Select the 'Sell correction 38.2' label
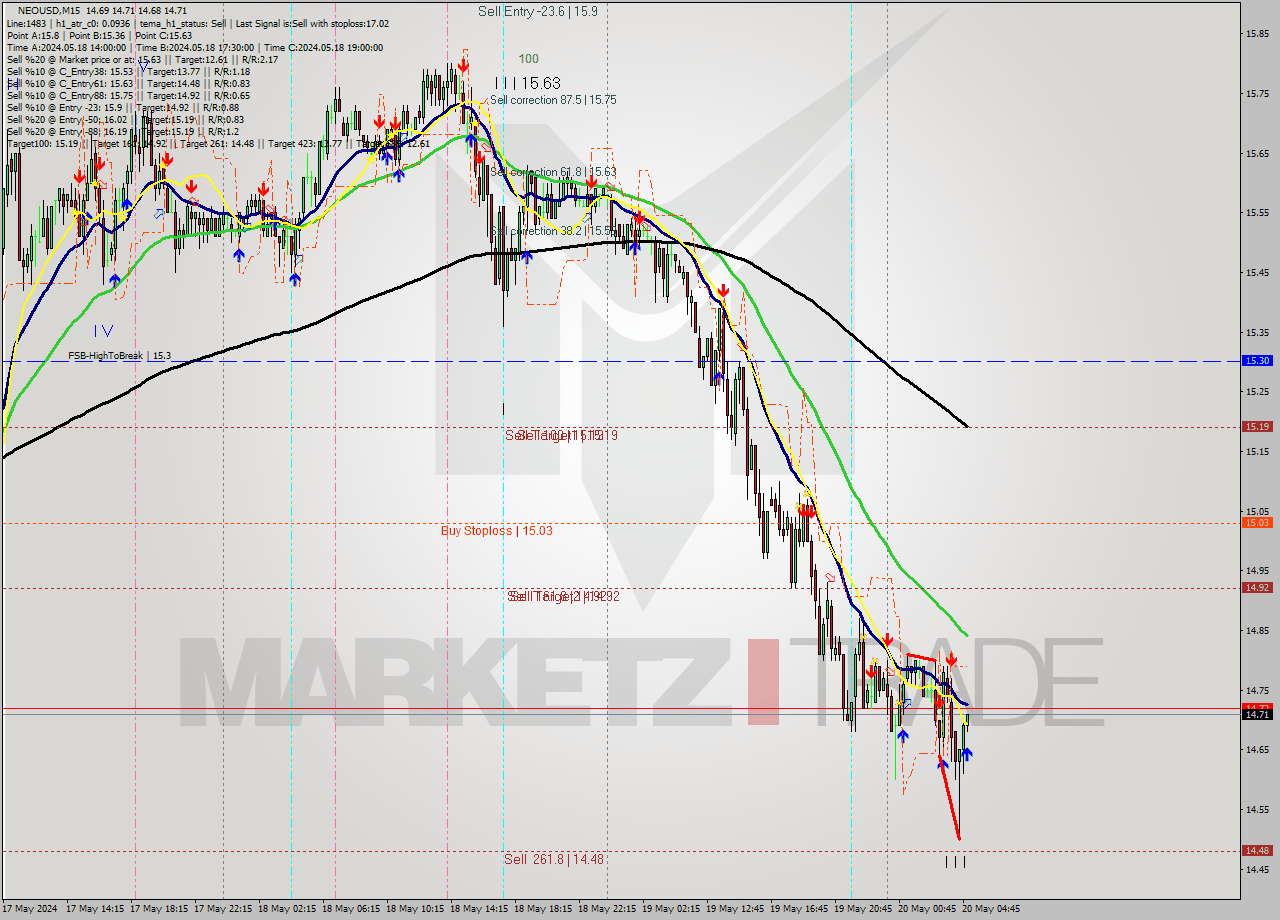 553,231
